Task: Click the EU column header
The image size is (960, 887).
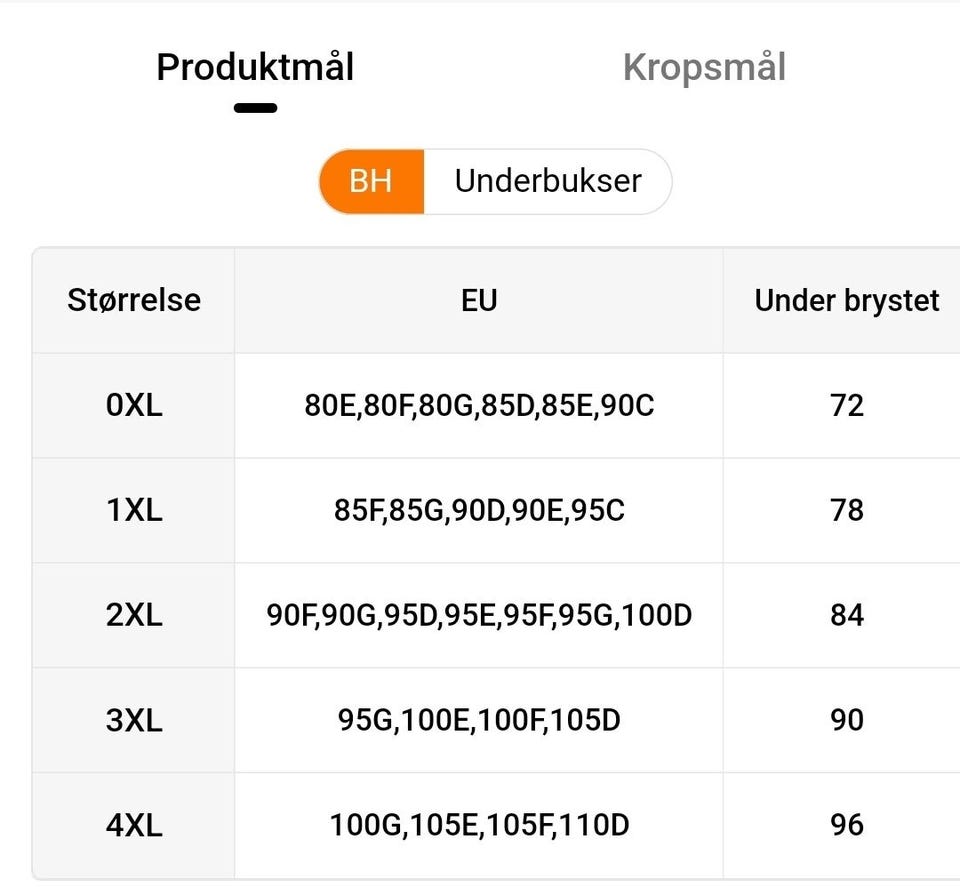Action: (479, 300)
